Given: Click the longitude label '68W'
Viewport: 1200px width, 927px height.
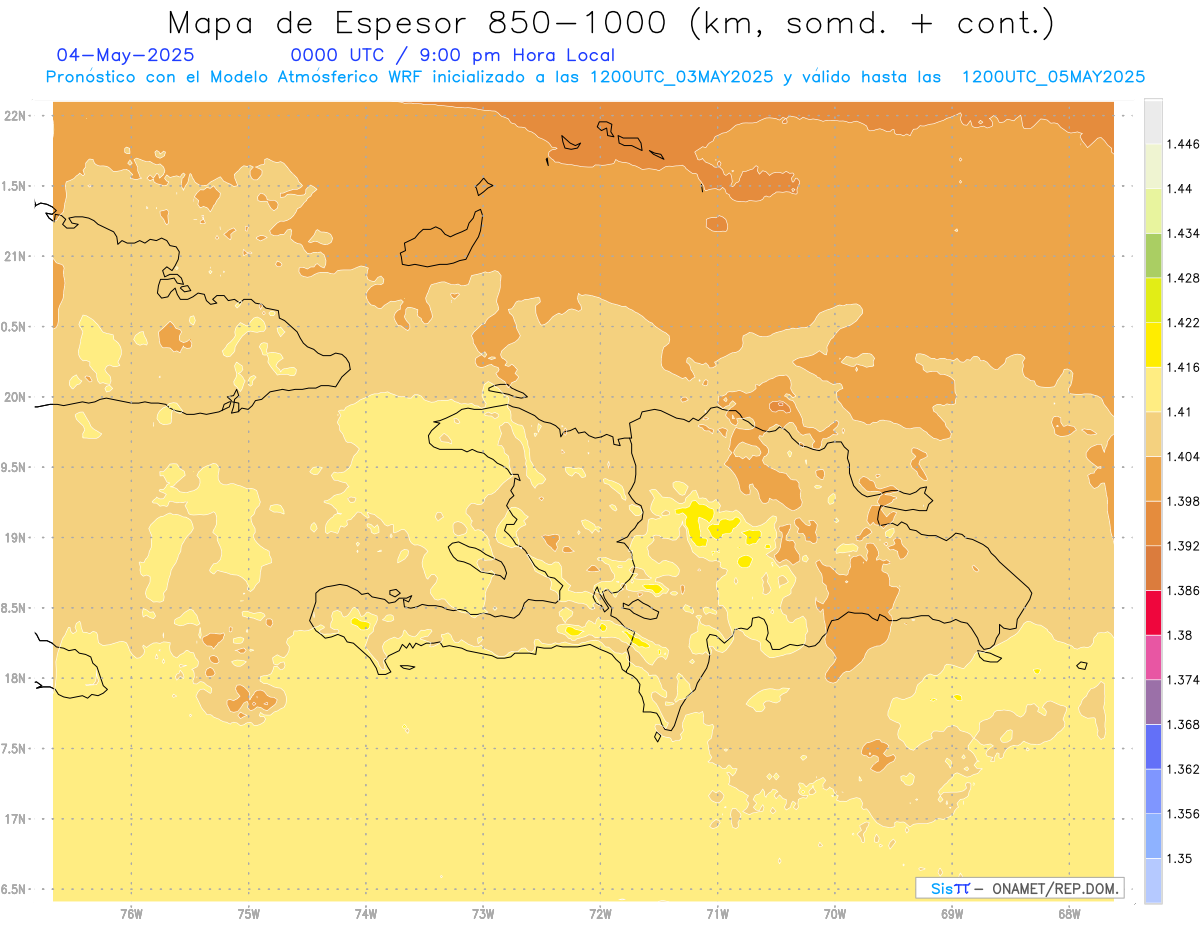Looking at the screenshot, I should [x=1069, y=913].
